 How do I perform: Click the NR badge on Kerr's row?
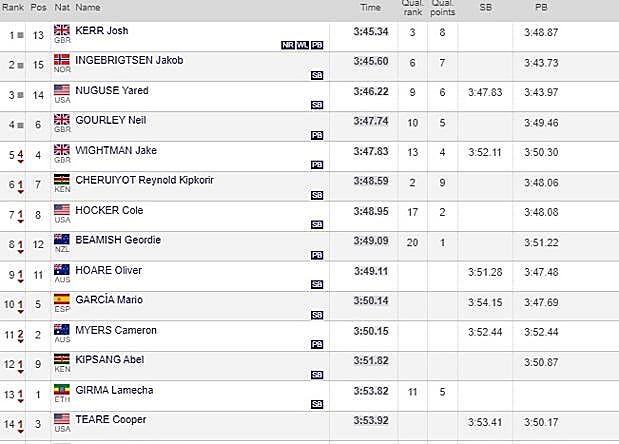point(288,45)
